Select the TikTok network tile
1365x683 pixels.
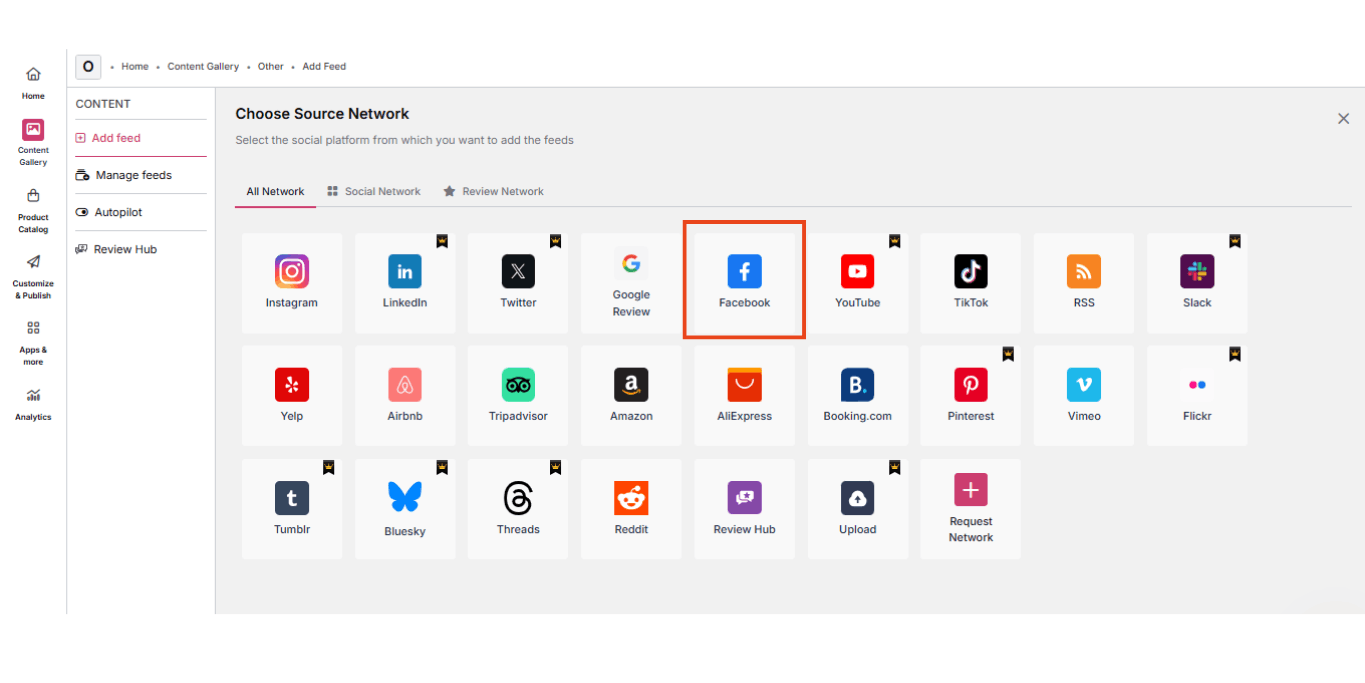(971, 283)
